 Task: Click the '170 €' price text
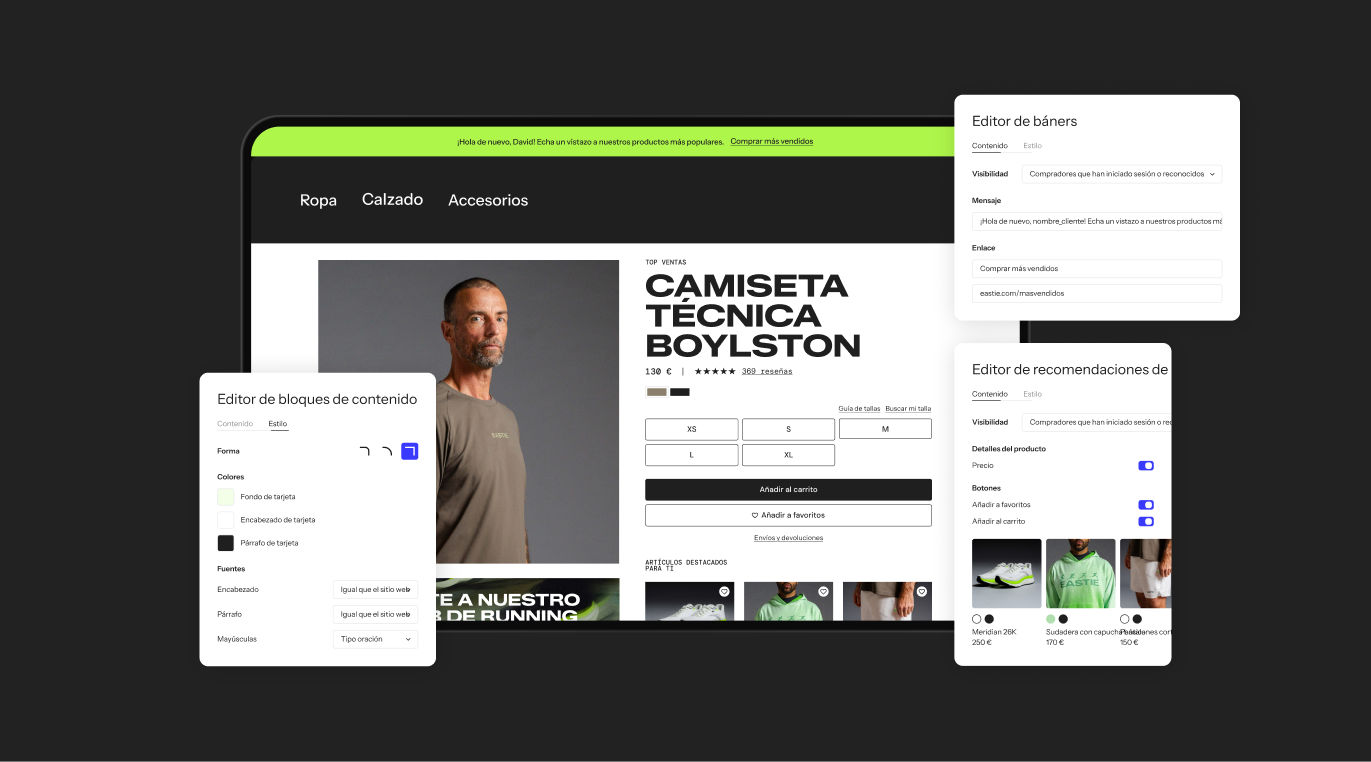click(x=1055, y=642)
